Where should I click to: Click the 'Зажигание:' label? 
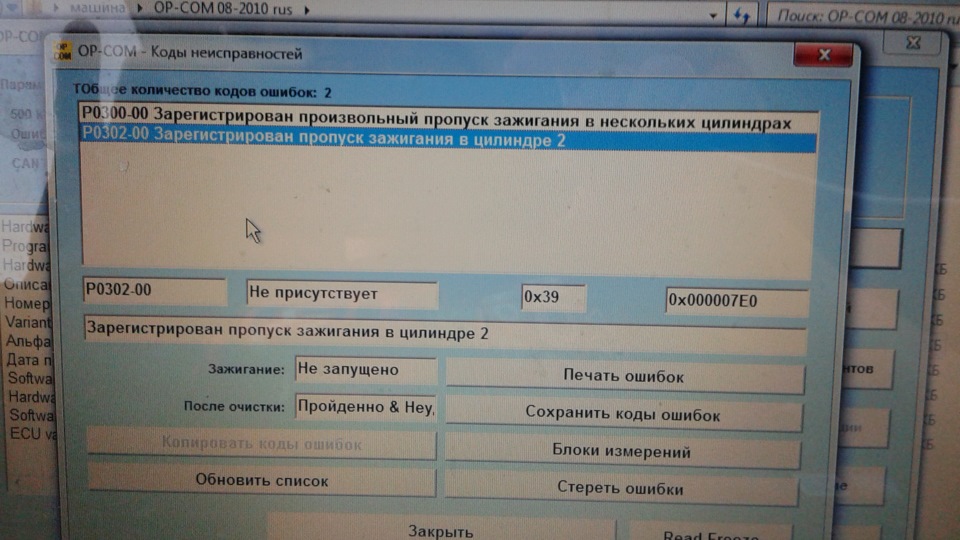246,369
